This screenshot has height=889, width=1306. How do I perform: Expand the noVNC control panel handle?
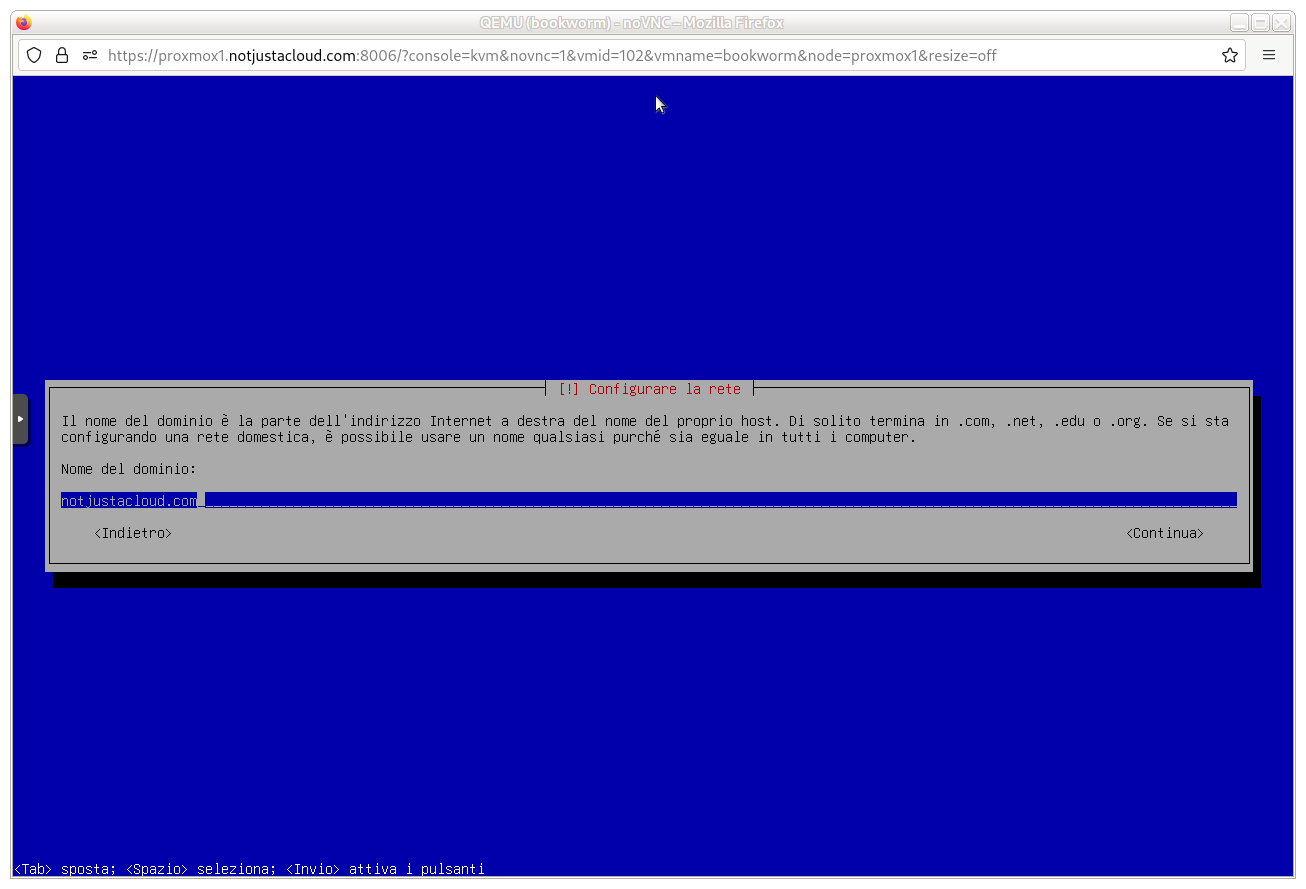click(20, 419)
